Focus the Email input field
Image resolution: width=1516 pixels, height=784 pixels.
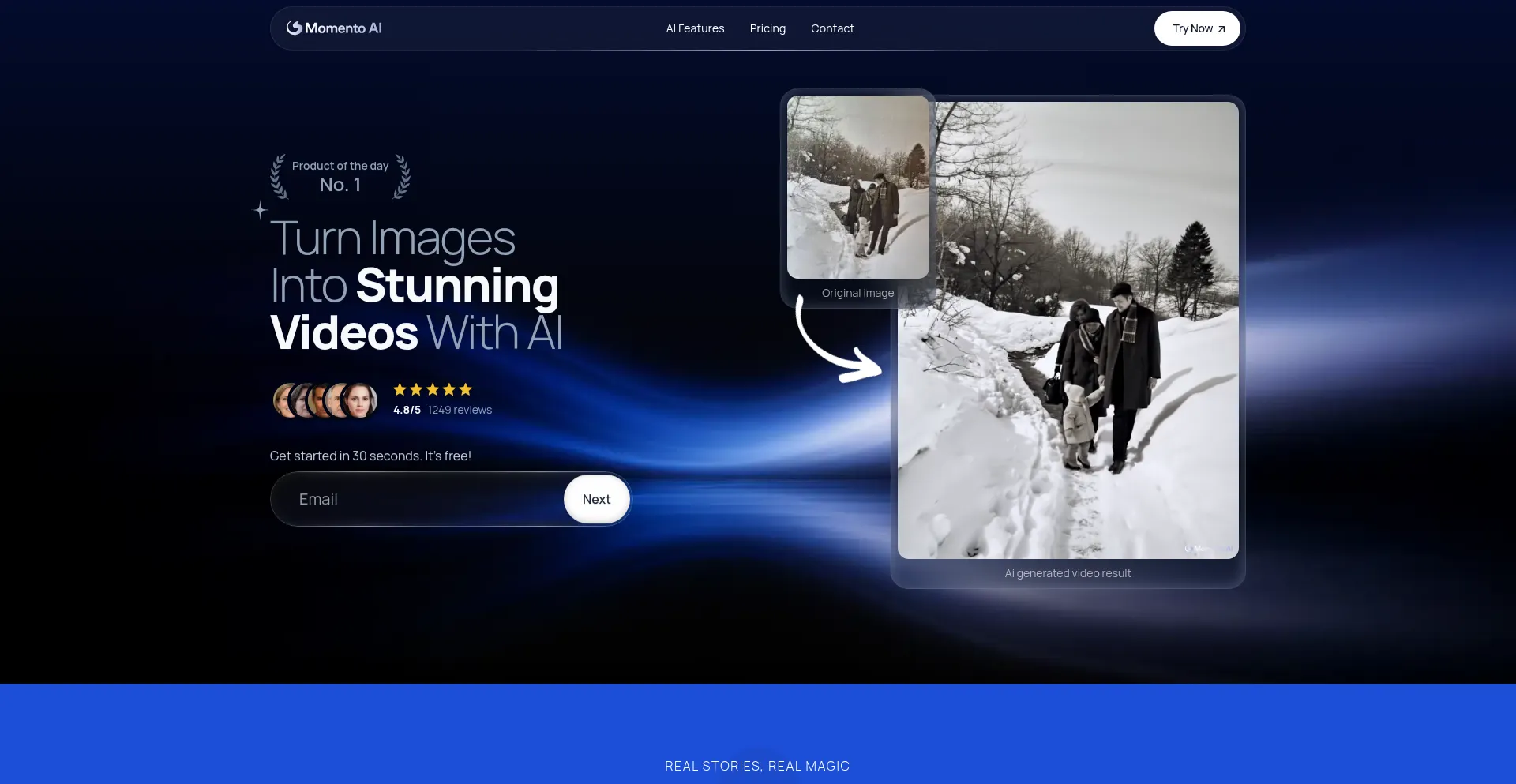click(418, 499)
